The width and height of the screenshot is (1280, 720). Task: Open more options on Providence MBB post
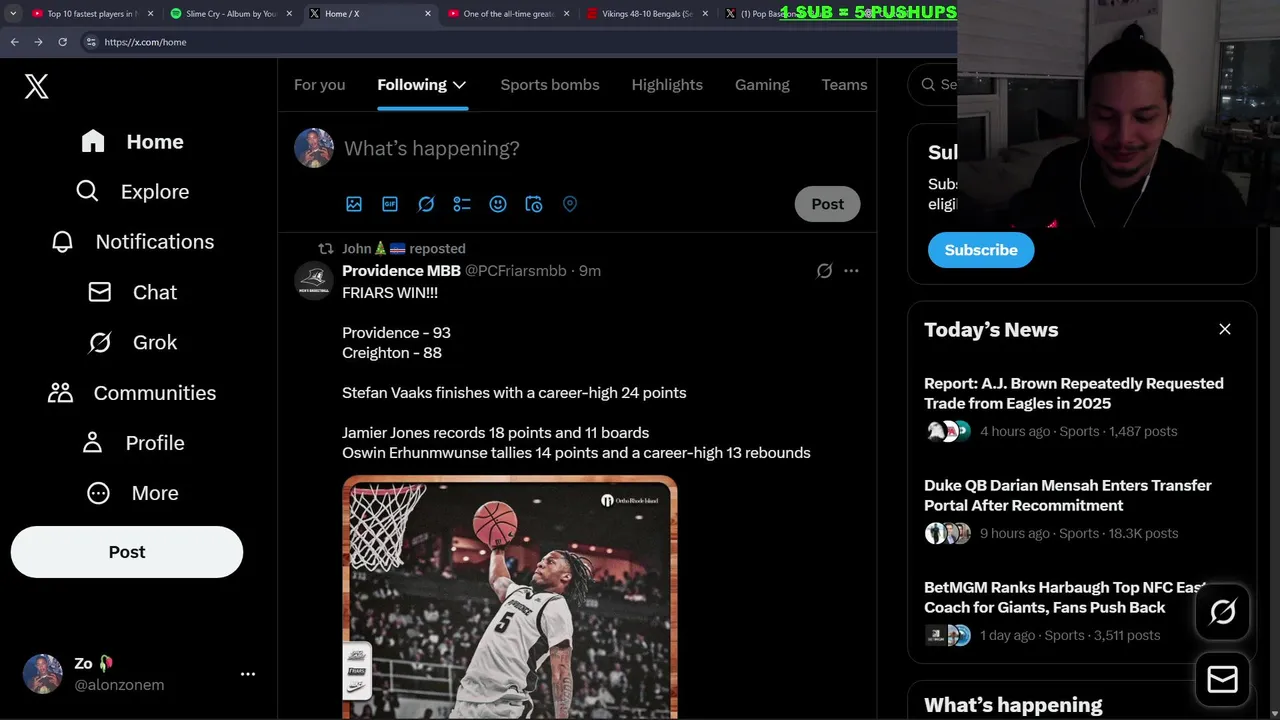pos(851,271)
